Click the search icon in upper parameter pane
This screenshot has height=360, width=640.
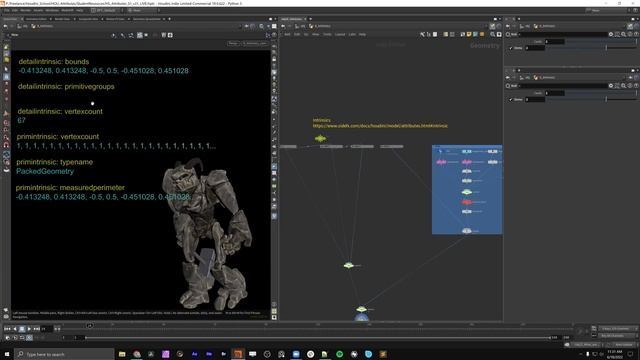point(623,35)
